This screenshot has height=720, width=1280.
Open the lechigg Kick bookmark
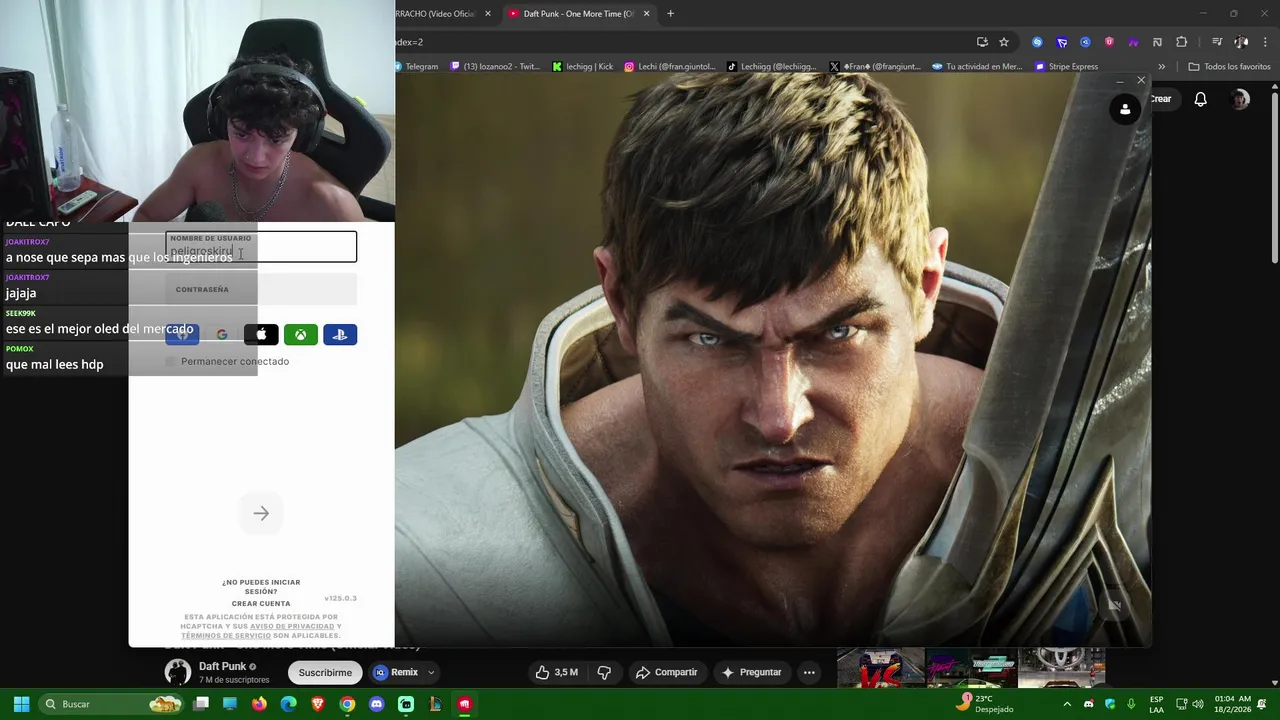(x=583, y=67)
